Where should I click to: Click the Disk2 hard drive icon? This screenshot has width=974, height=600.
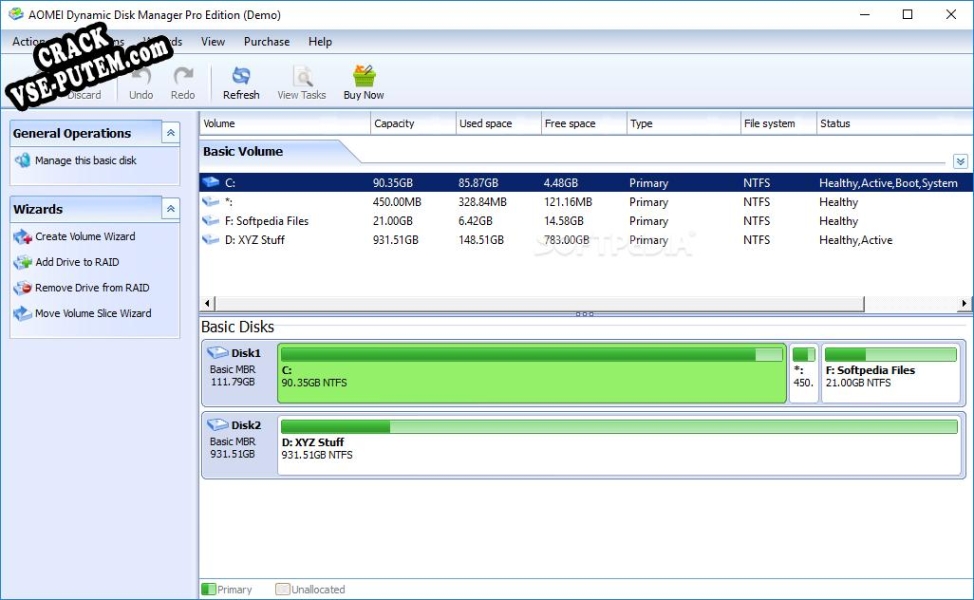[217, 425]
